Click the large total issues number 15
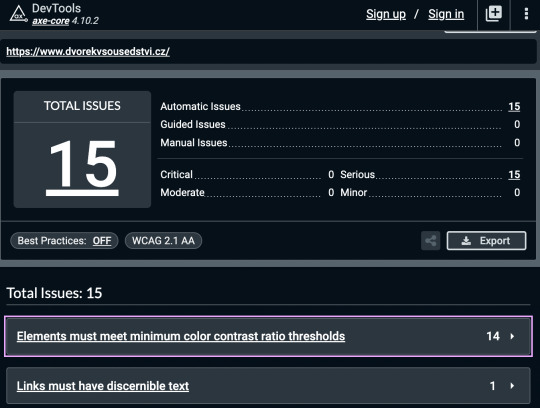Screen dimensions: 540x408 click(82, 167)
